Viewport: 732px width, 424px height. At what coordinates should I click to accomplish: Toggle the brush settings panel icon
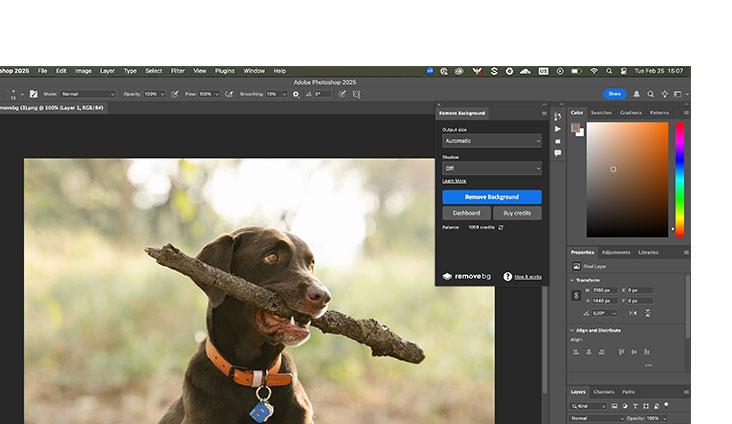[x=34, y=94]
